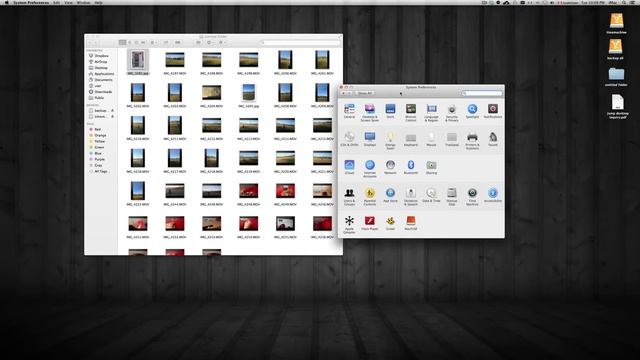Screen dimensions: 640x360
Task: Open the Help menu
Action: click(98, 2)
